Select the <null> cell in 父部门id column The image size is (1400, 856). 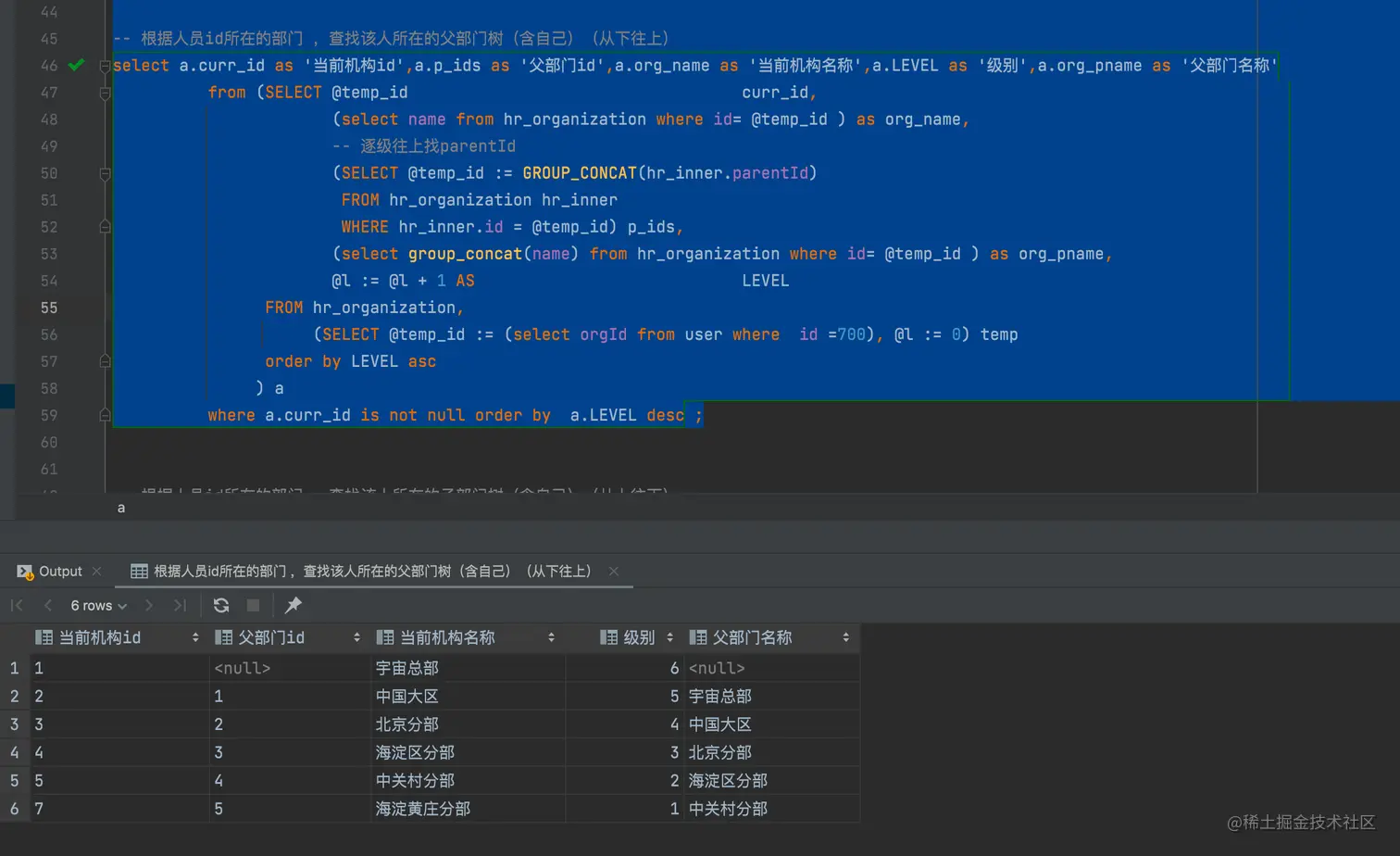tap(290, 668)
